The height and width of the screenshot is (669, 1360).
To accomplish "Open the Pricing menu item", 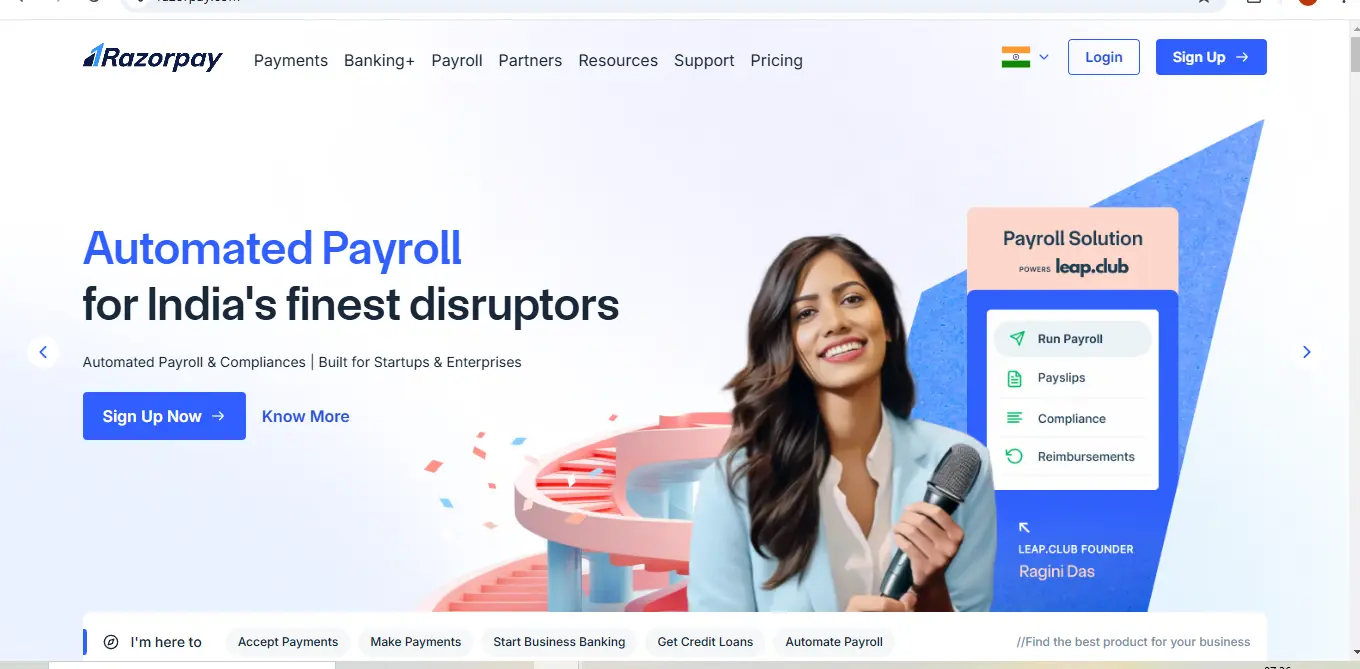I will [776, 60].
